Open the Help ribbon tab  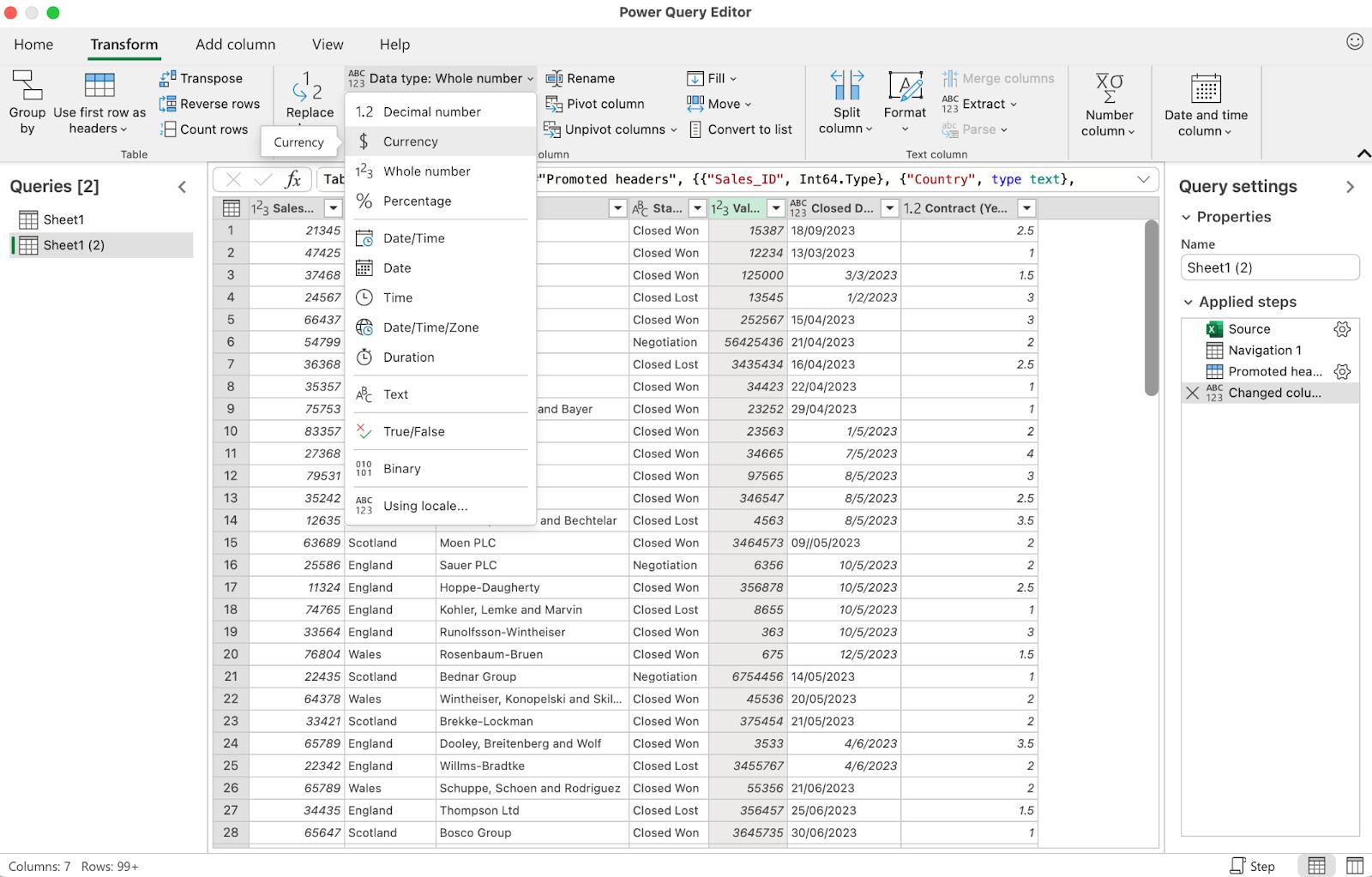coord(394,45)
